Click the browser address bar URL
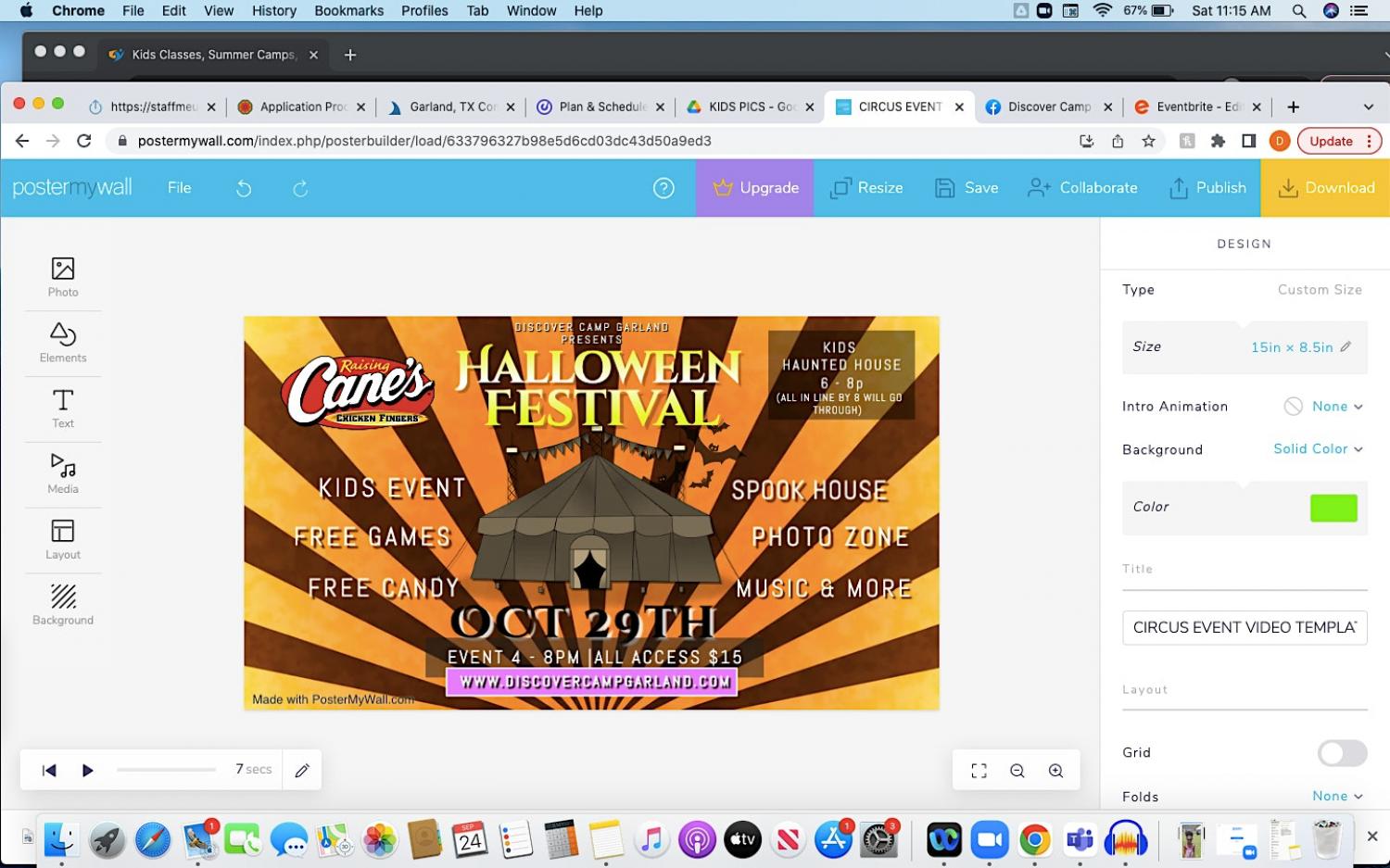The height and width of the screenshot is (868, 1390). click(x=424, y=141)
